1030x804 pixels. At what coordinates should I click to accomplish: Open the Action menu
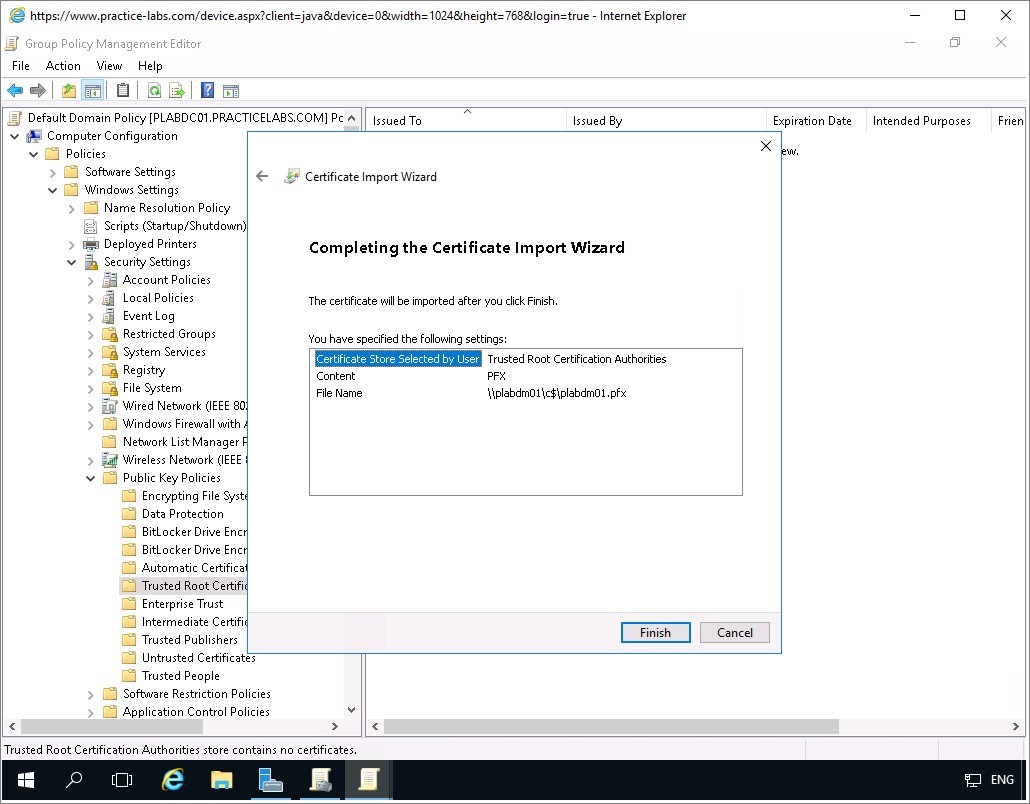coord(63,66)
